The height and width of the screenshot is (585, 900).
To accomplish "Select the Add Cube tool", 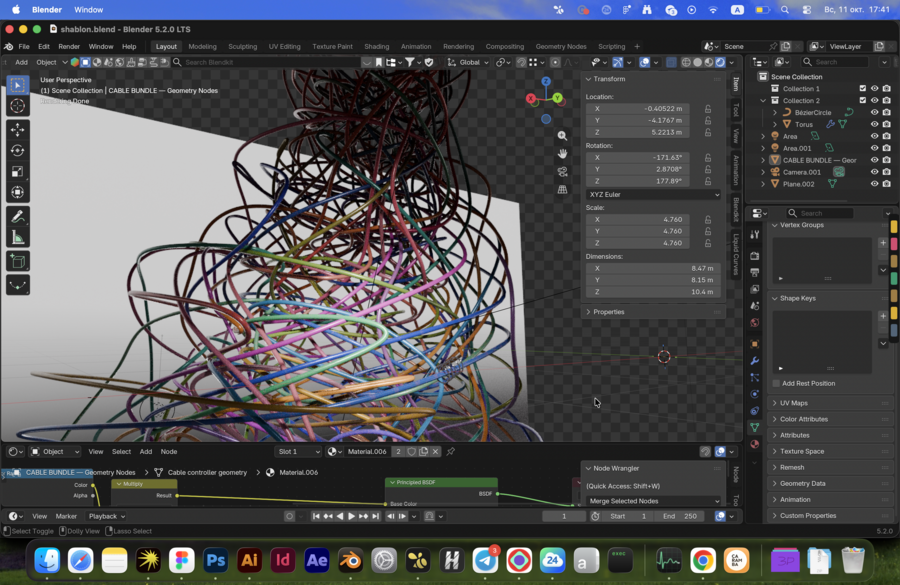I will [x=18, y=262].
